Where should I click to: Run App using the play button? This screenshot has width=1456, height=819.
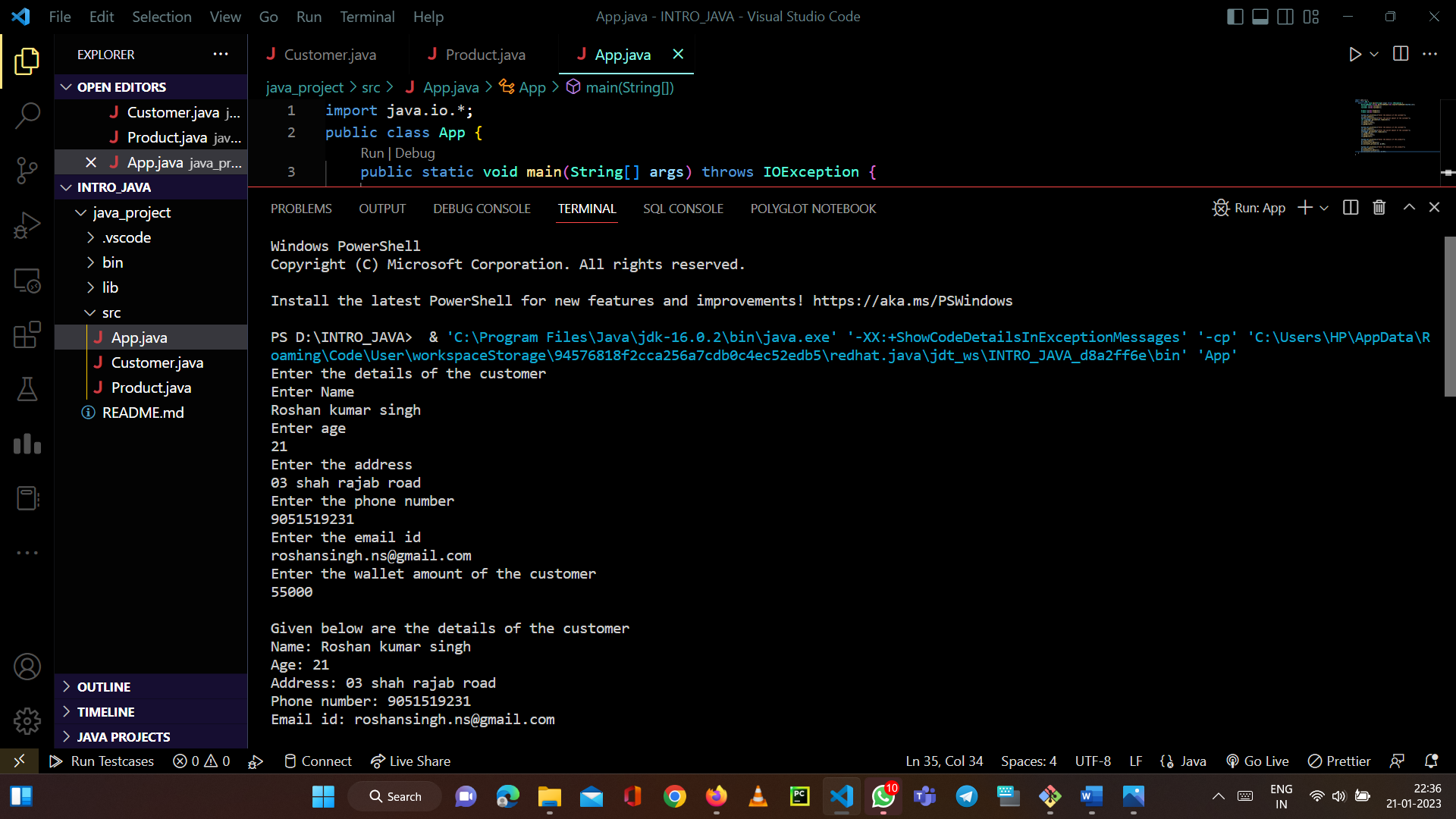[x=1355, y=54]
